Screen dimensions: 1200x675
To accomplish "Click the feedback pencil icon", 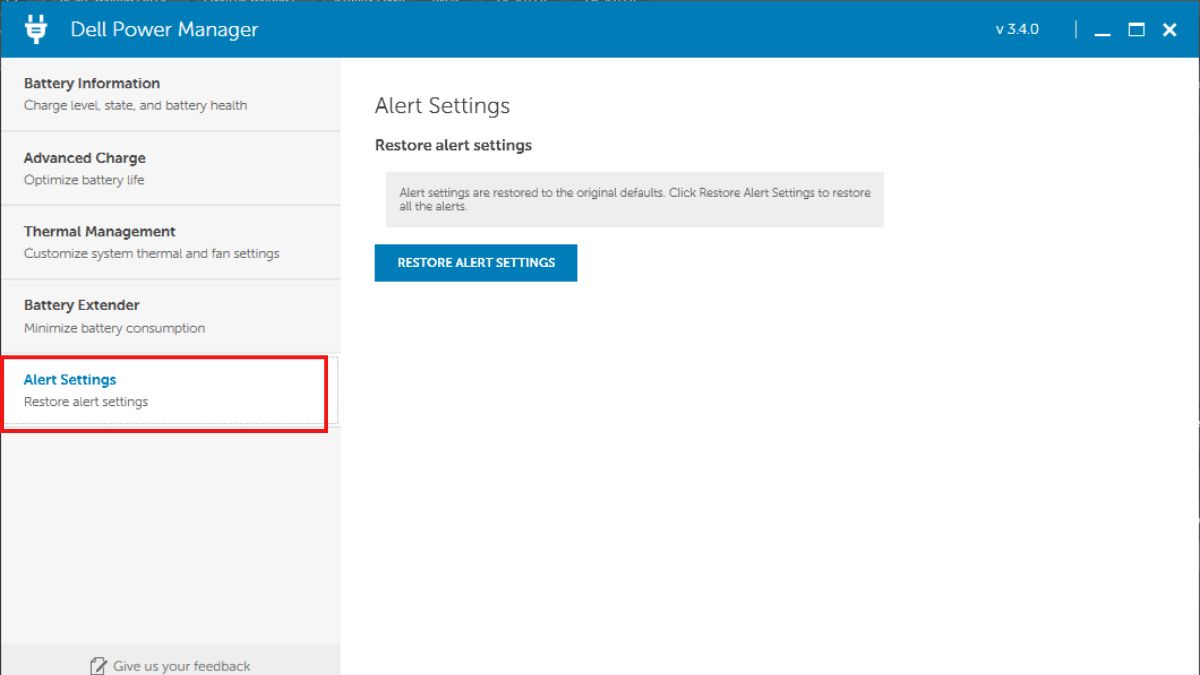I will [98, 664].
